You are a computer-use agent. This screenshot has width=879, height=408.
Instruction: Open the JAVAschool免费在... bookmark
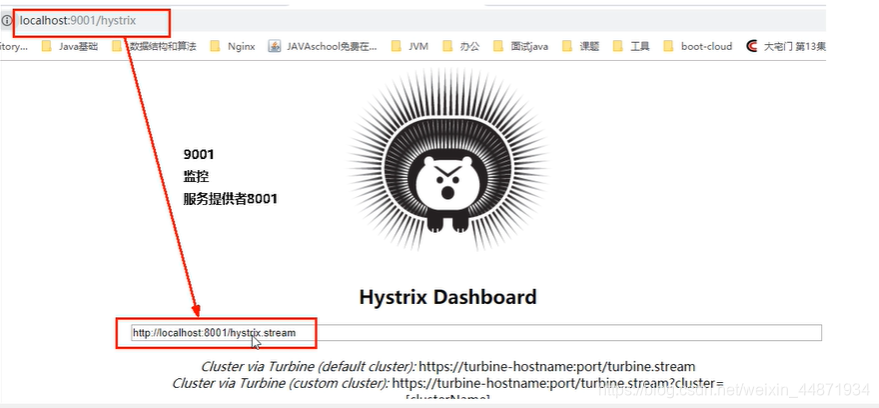tap(323, 47)
